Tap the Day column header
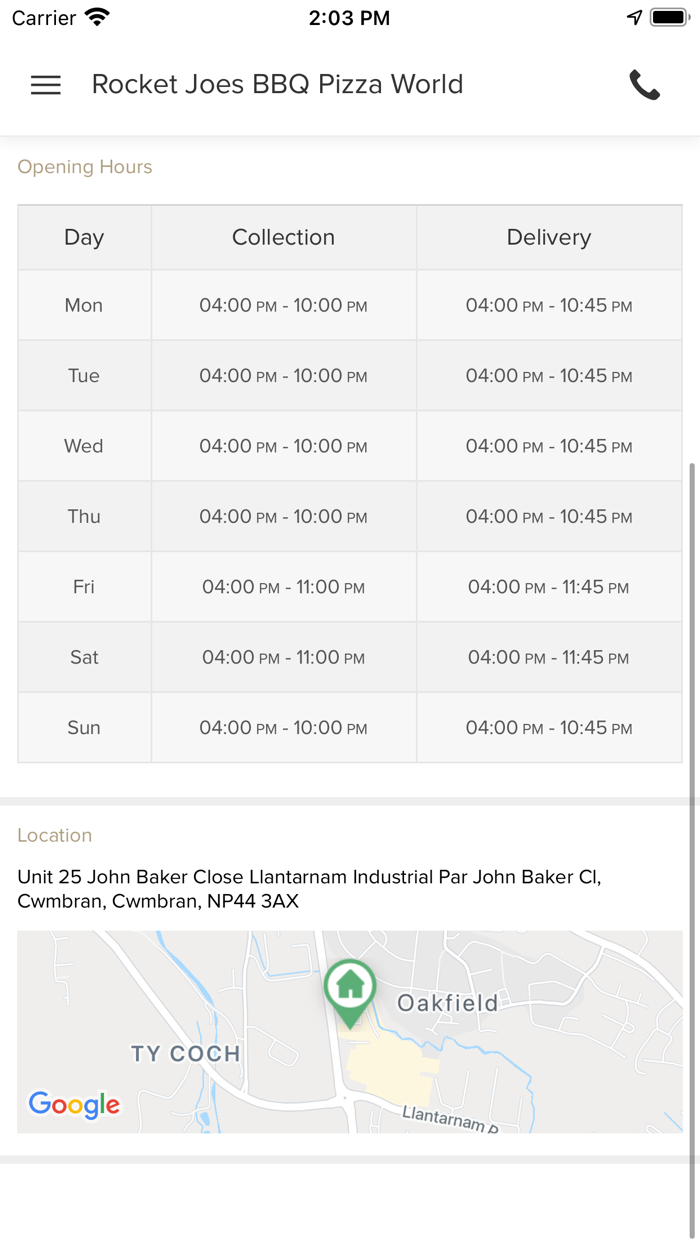This screenshot has width=700, height=1244. coord(84,237)
